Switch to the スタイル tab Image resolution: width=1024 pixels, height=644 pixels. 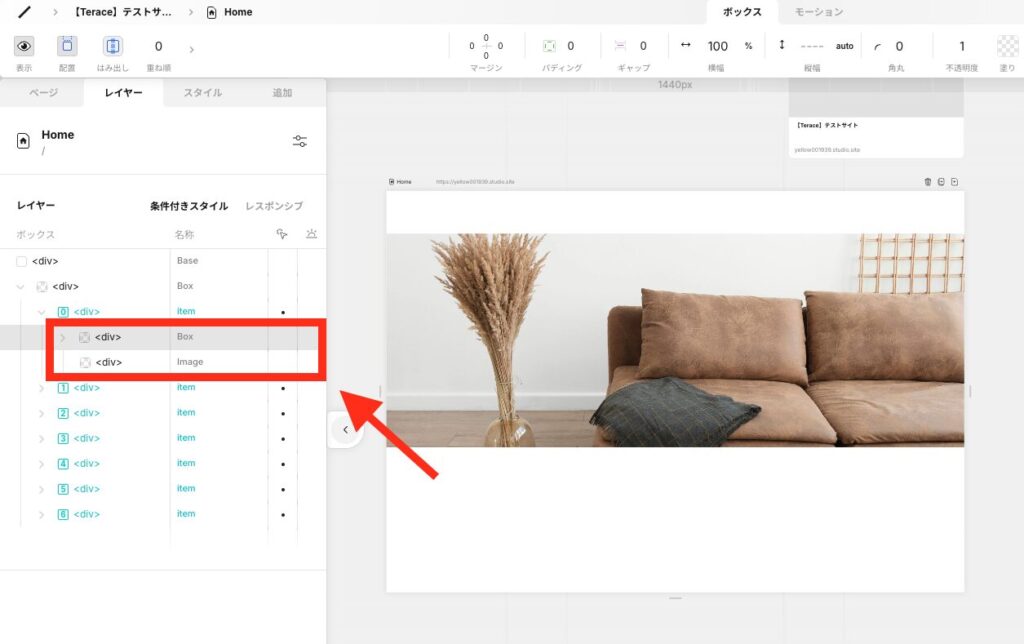[202, 93]
